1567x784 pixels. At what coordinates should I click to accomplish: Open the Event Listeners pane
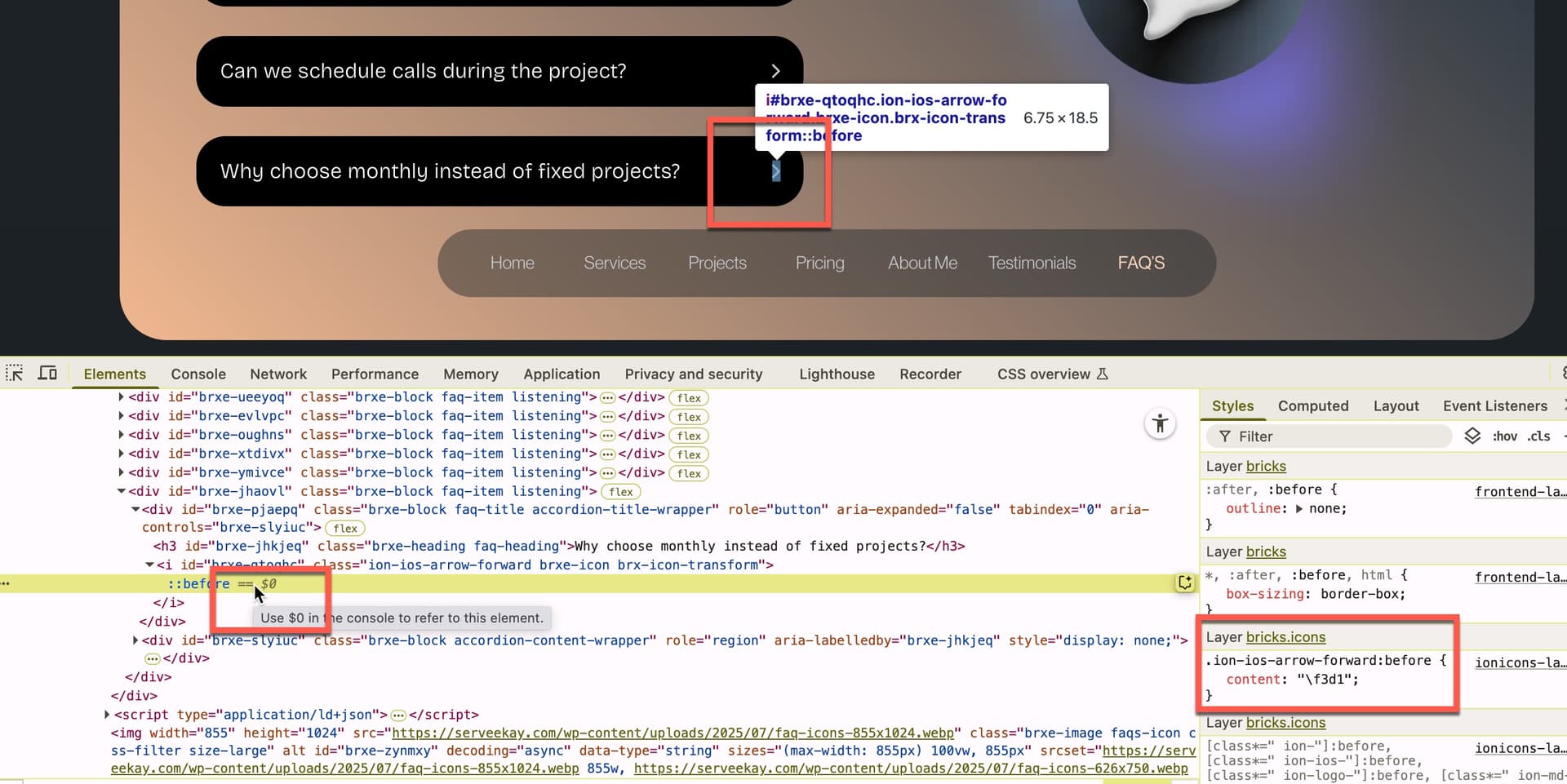pyautogui.click(x=1494, y=405)
